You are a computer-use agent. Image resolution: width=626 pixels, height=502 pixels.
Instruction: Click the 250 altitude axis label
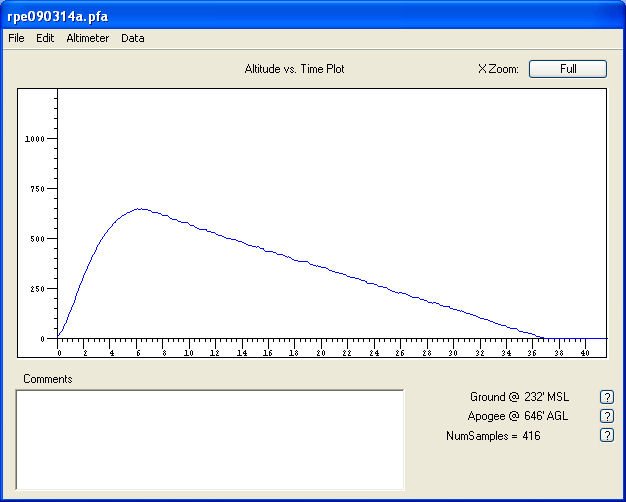click(x=38, y=289)
